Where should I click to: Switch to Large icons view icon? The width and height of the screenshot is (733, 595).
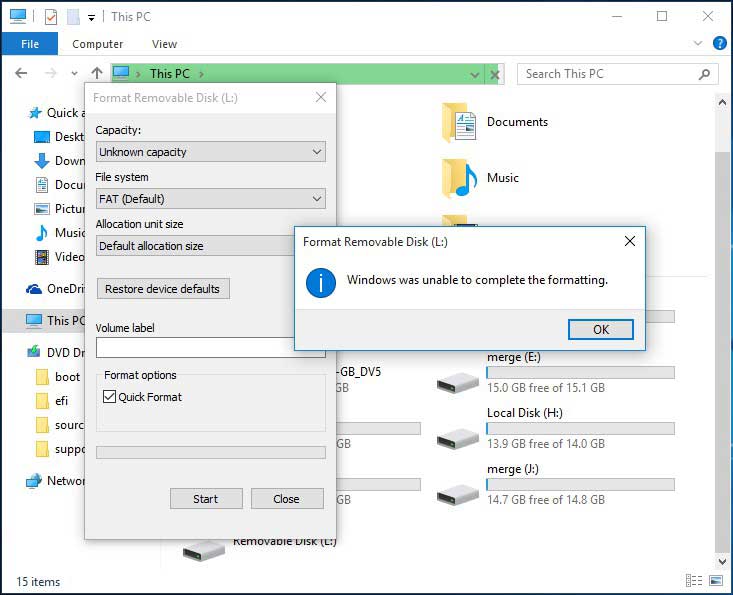716,581
